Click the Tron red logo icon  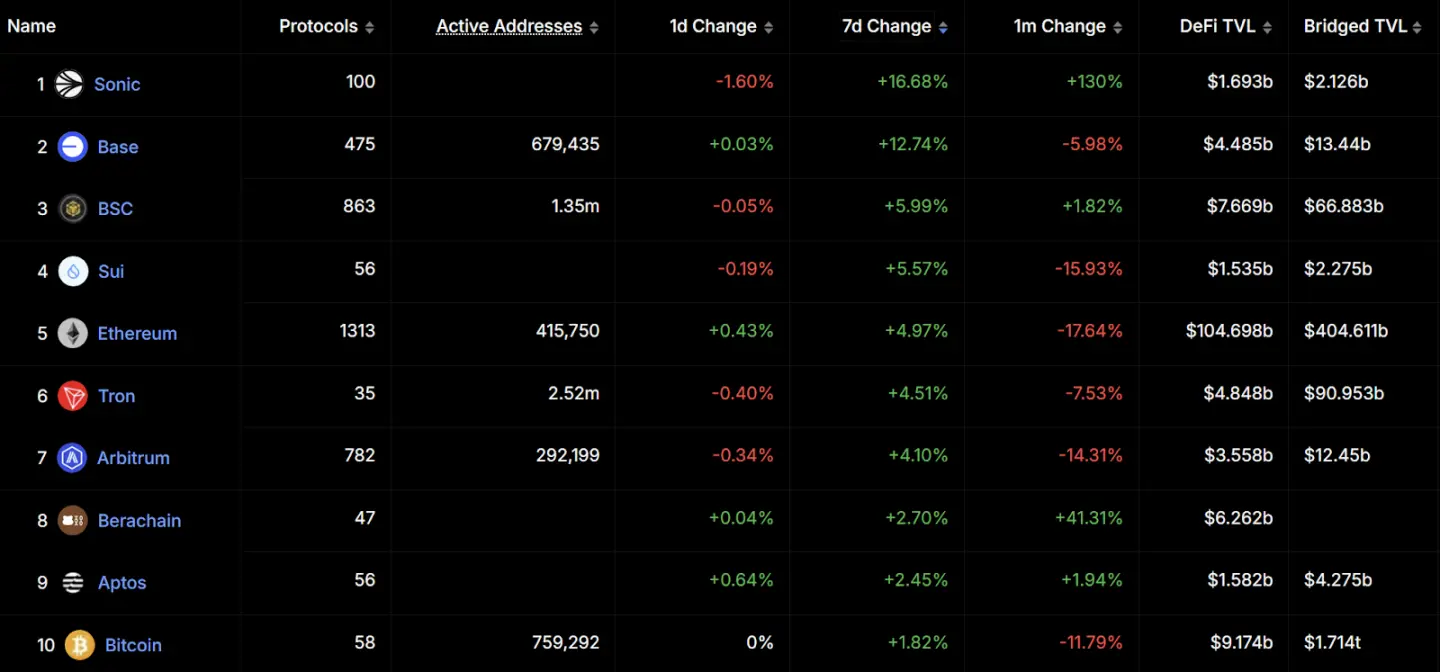72,396
